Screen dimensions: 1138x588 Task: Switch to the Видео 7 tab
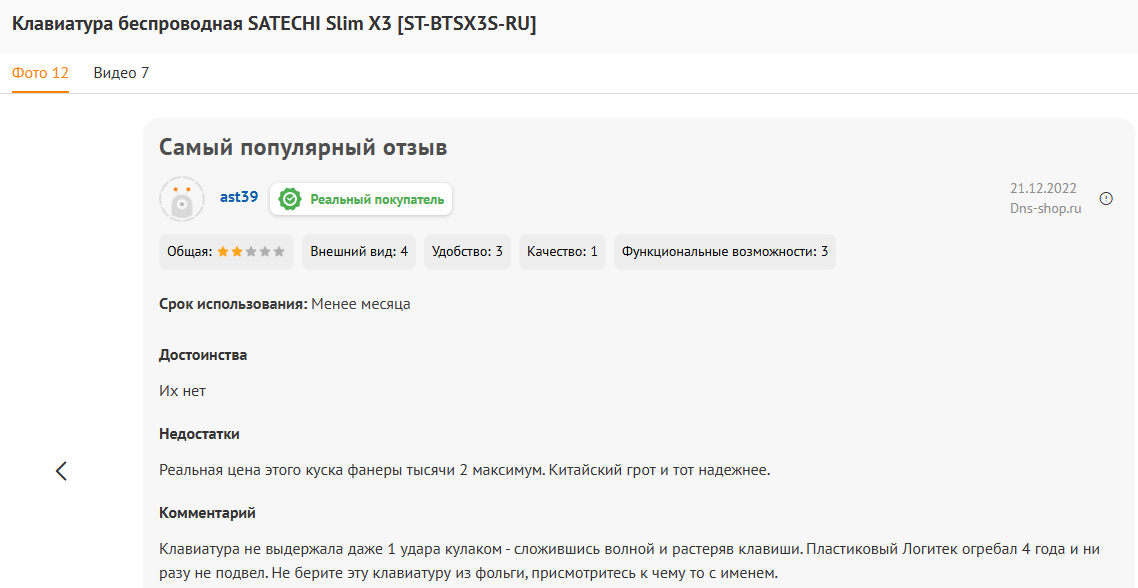click(x=121, y=73)
